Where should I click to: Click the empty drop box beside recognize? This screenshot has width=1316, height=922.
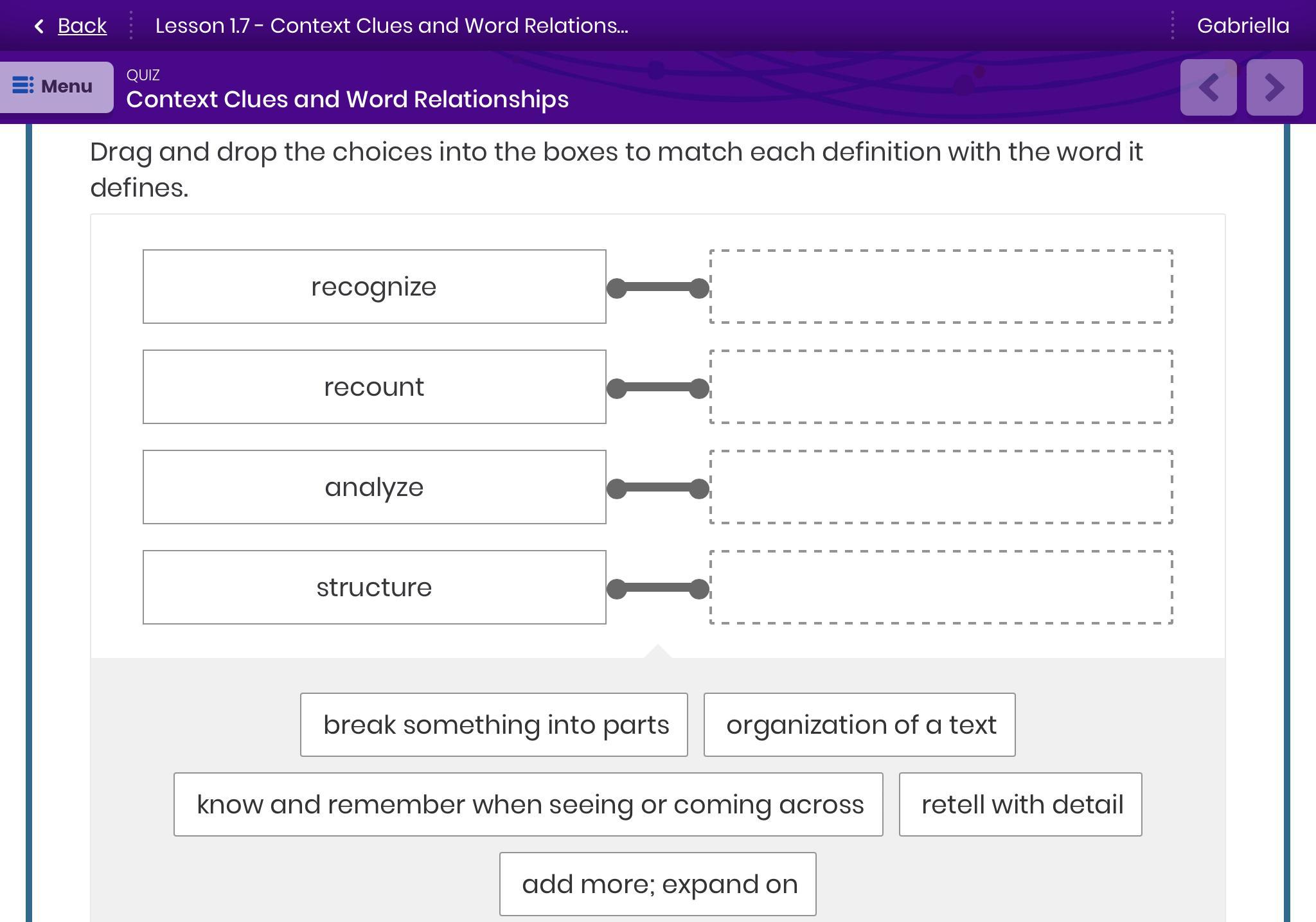[941, 287]
